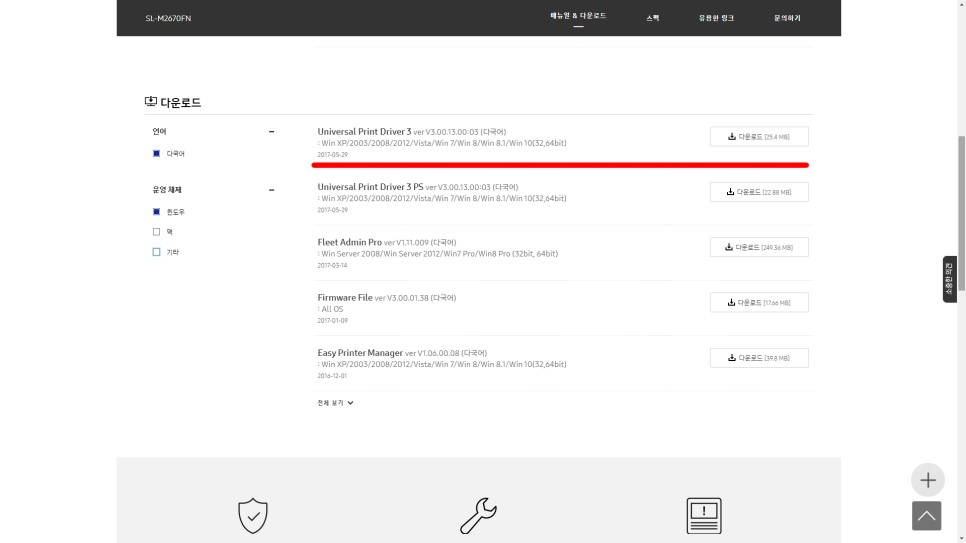Click the Fleet Admin Pro title
The height and width of the screenshot is (543, 966).
pyautogui.click(x=349, y=242)
